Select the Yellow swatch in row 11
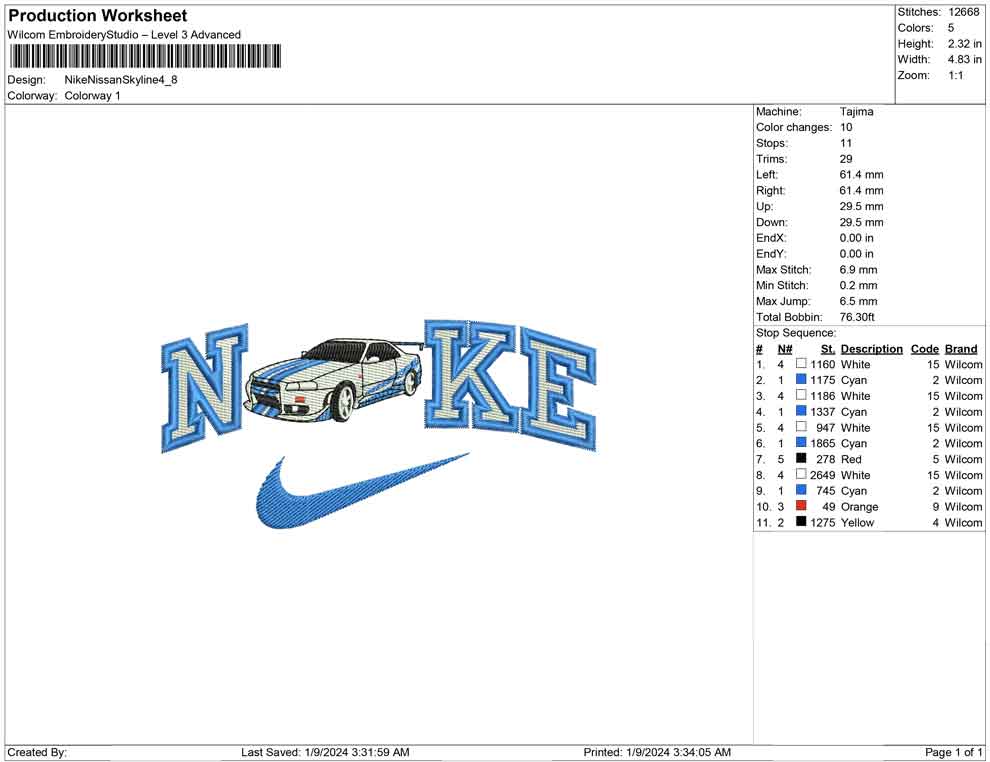This screenshot has height=762, width=990. [801, 522]
